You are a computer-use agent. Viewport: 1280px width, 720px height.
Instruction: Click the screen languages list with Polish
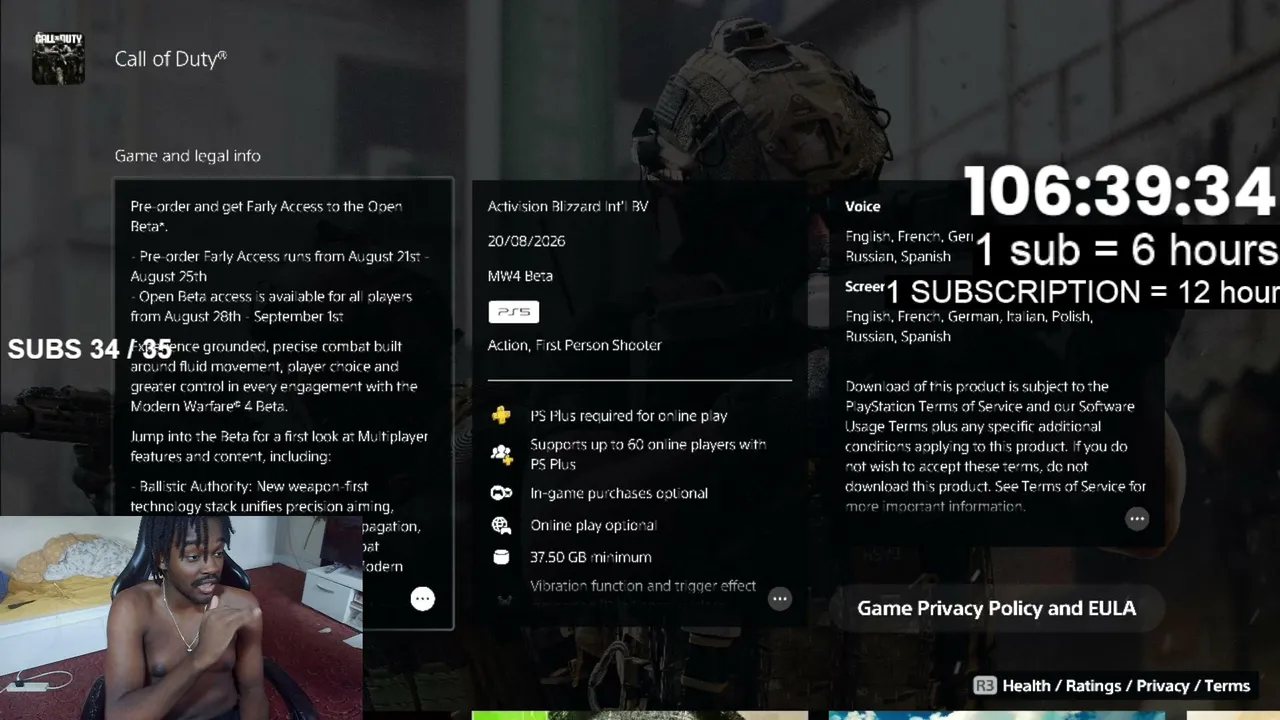969,326
